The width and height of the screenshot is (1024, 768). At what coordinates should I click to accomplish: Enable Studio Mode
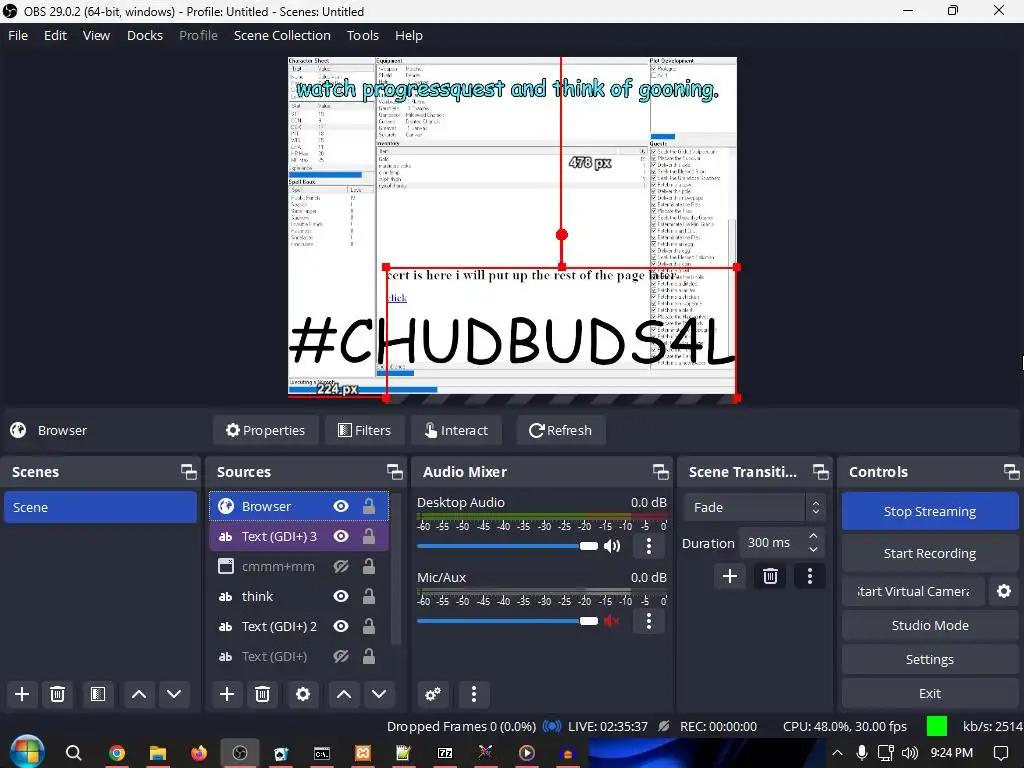930,625
